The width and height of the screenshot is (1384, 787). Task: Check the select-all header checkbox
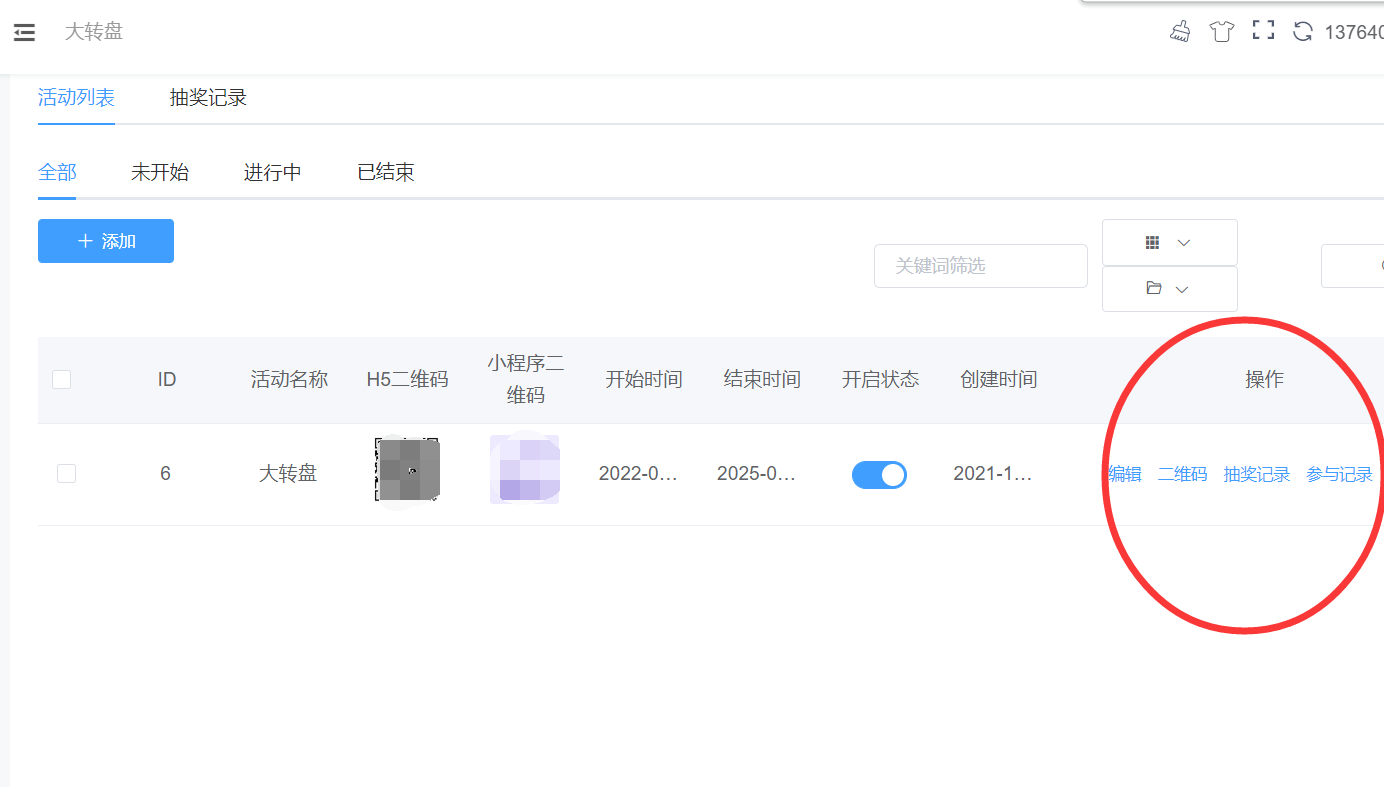coord(61,379)
